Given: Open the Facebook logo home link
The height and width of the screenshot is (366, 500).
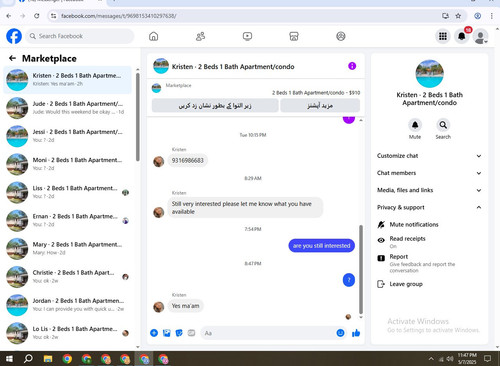Looking at the screenshot, I should click(14, 36).
